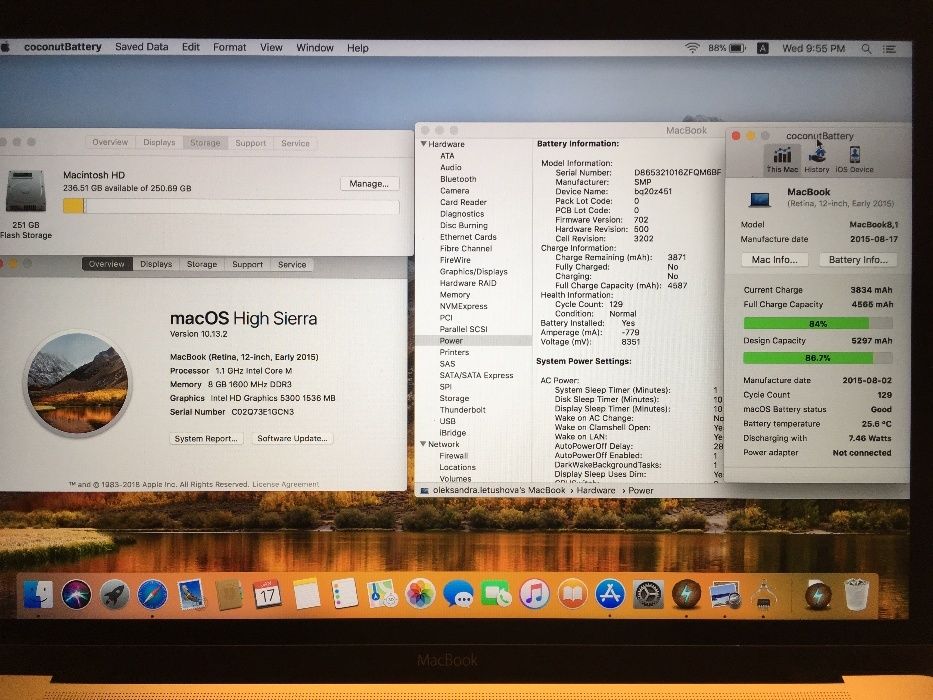Open the License Agreement link
The width and height of the screenshot is (933, 700).
(x=286, y=485)
